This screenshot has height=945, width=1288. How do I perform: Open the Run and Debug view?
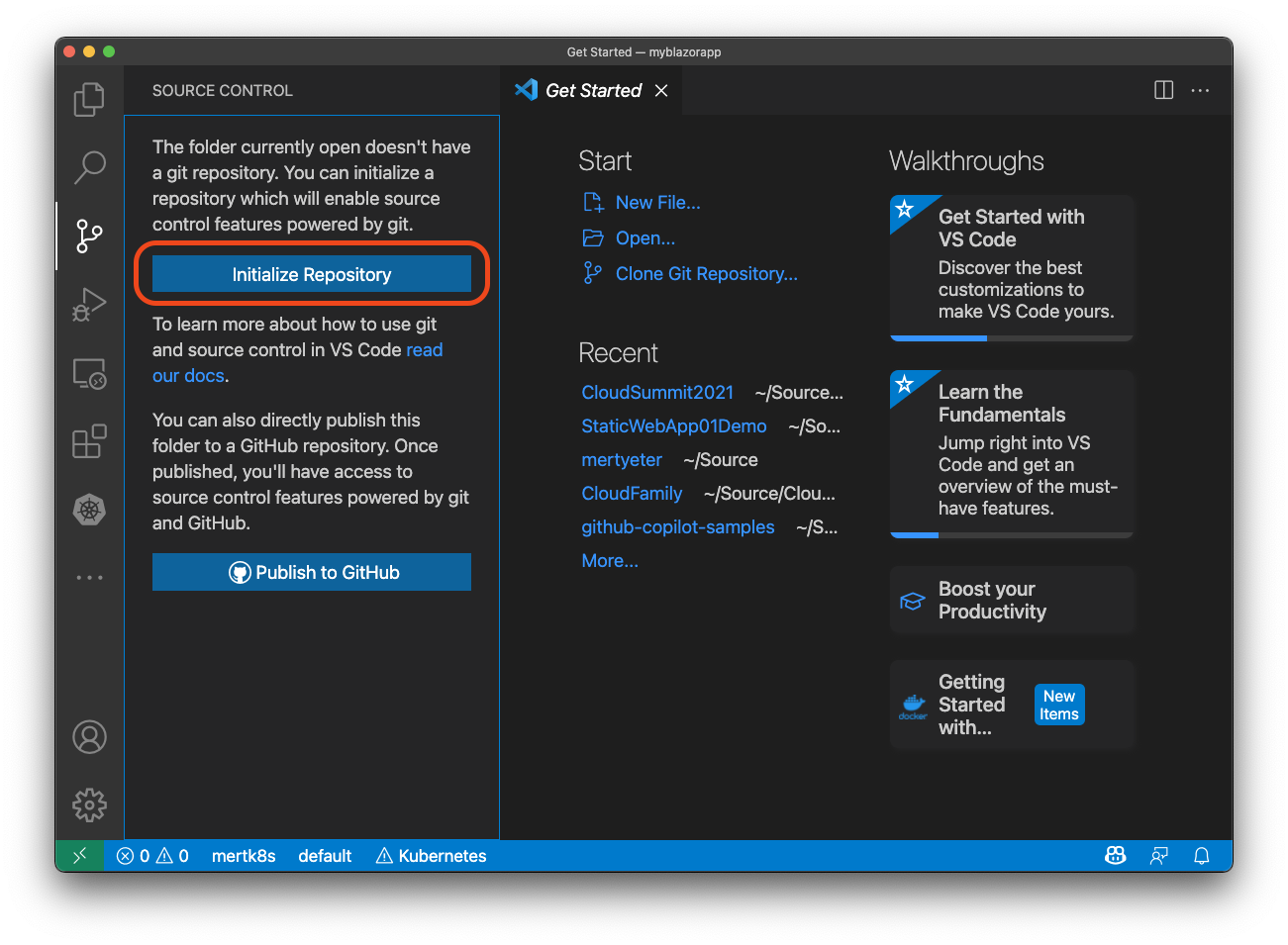(89, 304)
